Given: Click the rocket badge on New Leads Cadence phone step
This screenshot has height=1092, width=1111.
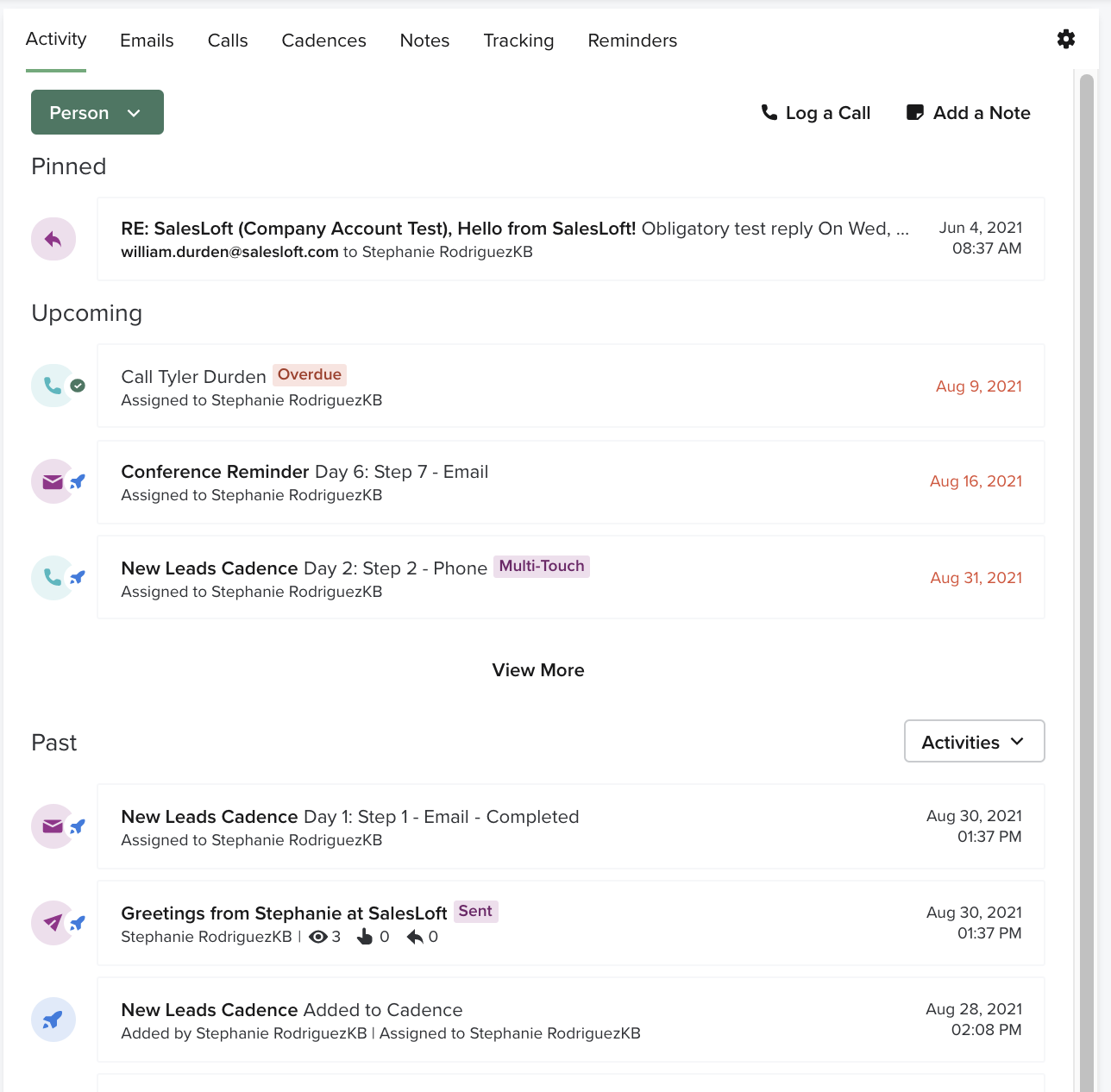Looking at the screenshot, I should coord(77,578).
